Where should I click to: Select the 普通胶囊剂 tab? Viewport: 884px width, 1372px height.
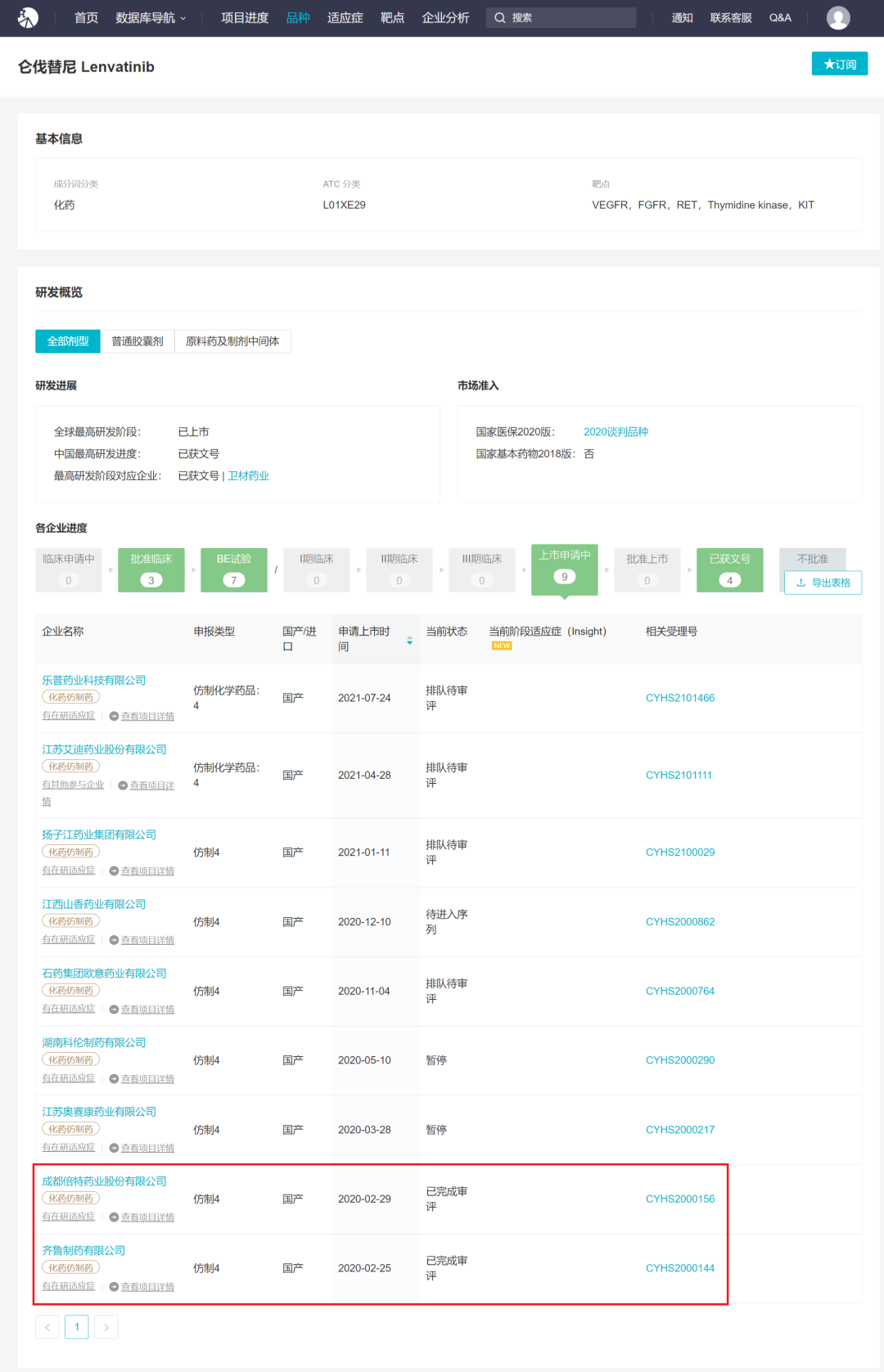click(138, 341)
